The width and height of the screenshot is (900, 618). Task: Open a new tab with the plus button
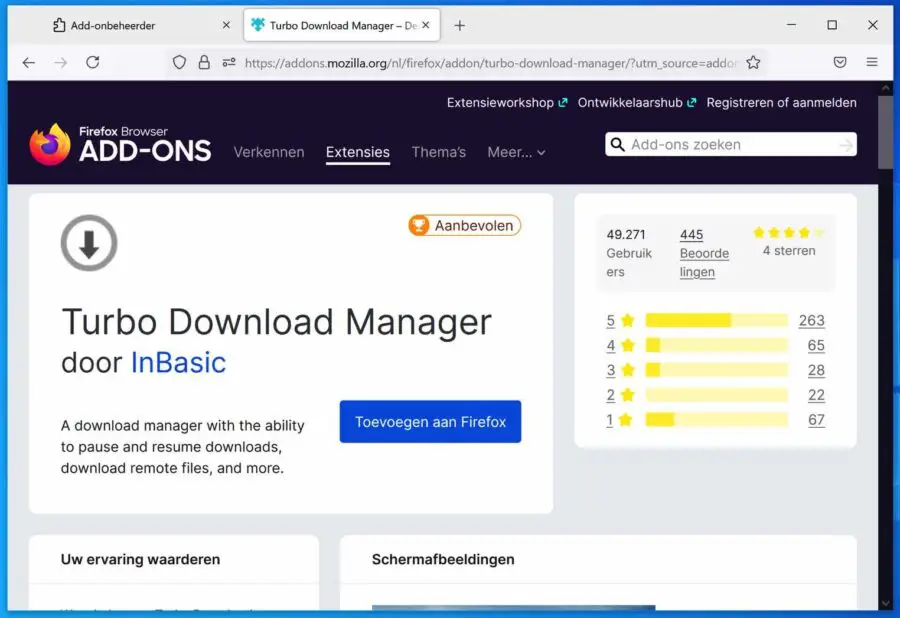[x=459, y=25]
